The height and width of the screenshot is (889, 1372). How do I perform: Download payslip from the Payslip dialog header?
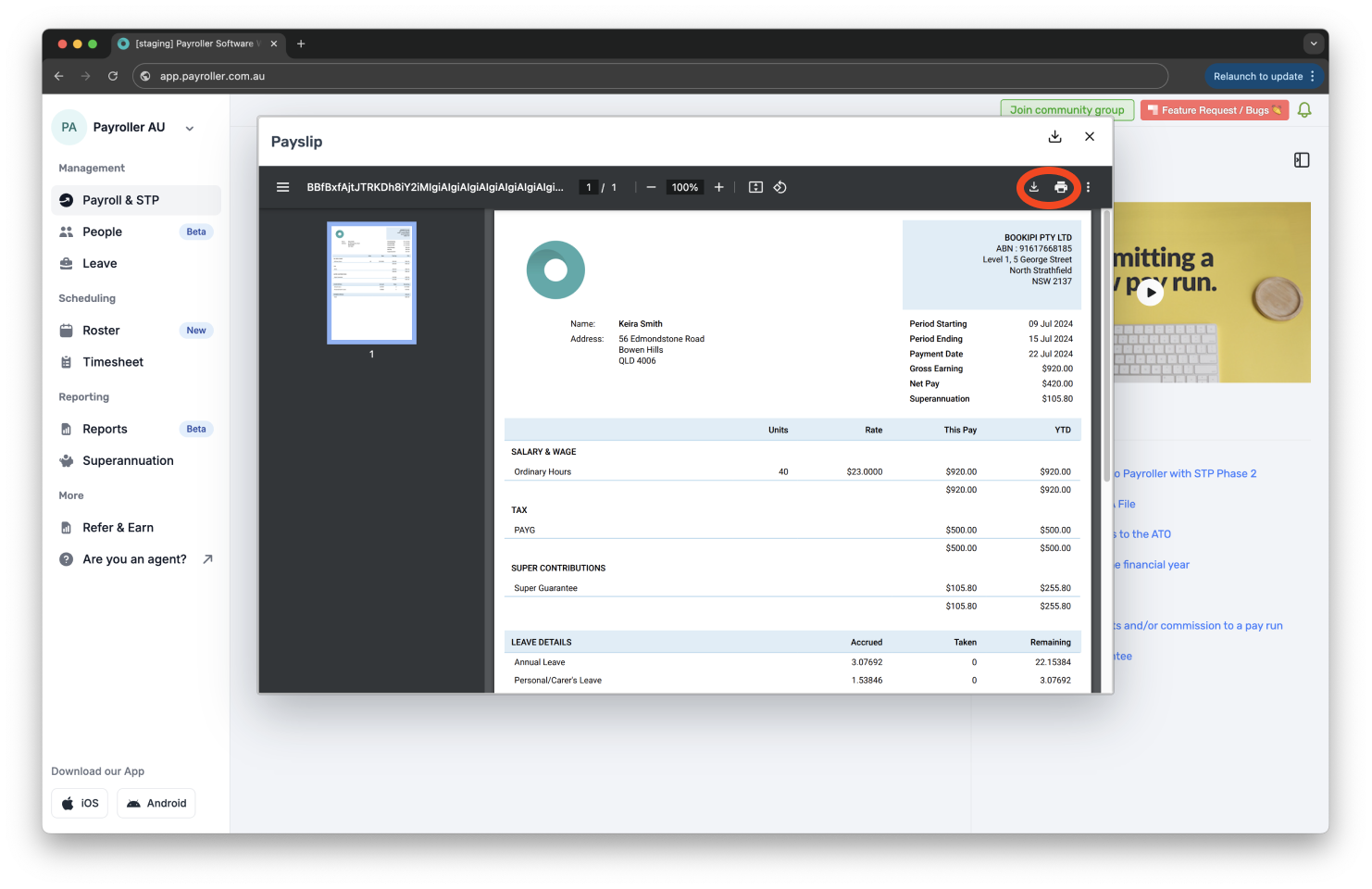[1054, 137]
